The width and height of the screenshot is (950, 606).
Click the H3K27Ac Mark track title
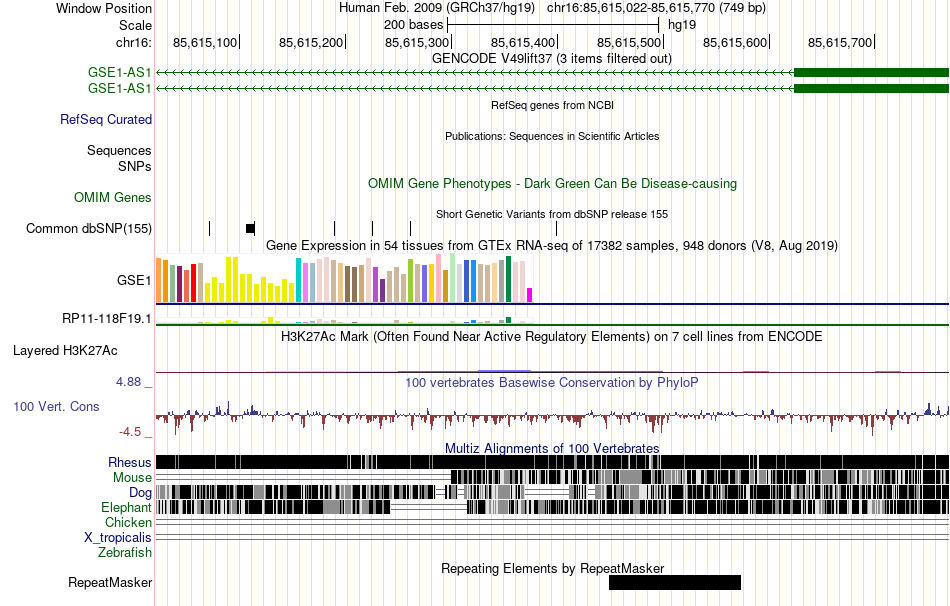(x=552, y=336)
